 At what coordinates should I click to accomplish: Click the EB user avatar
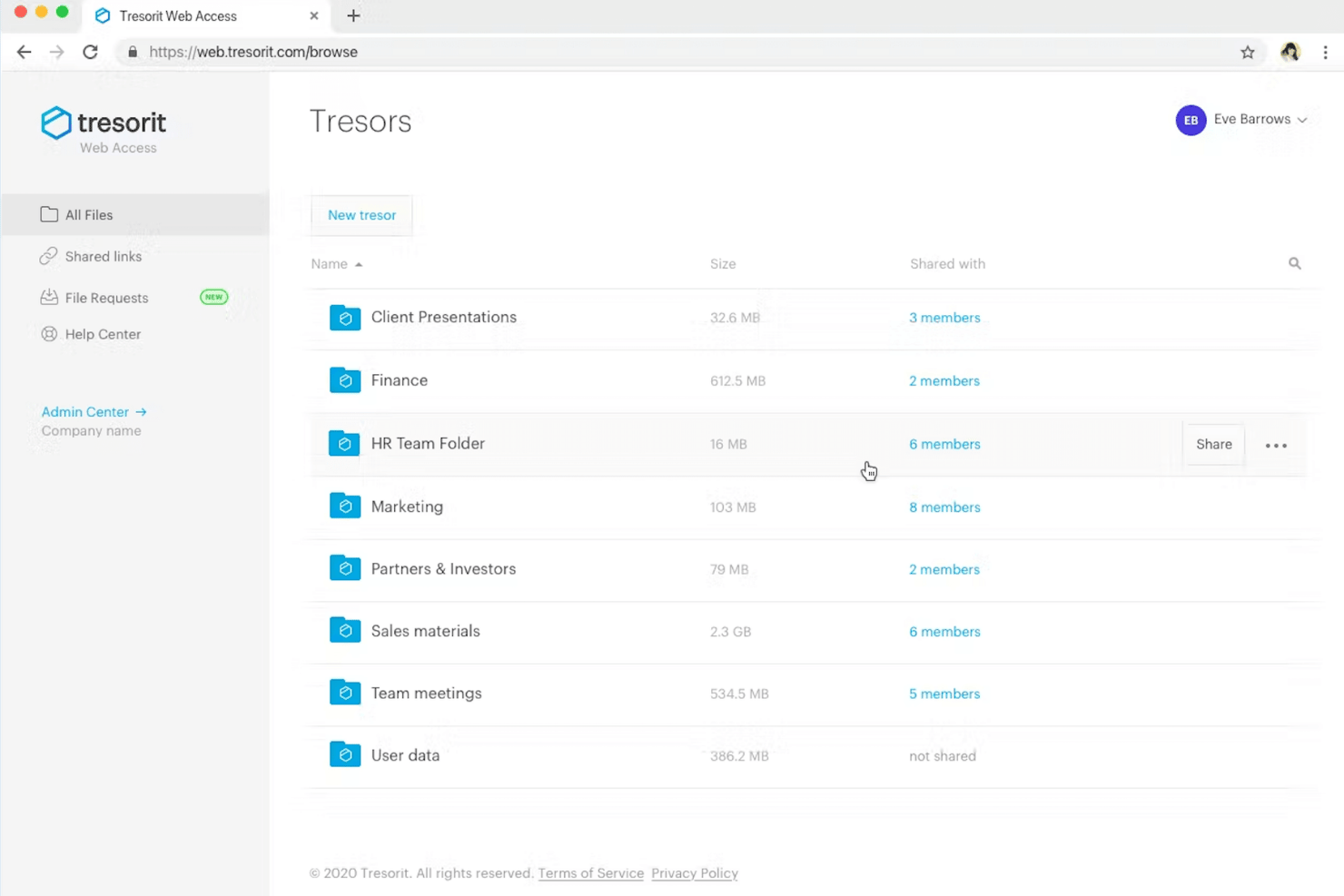coord(1191,120)
